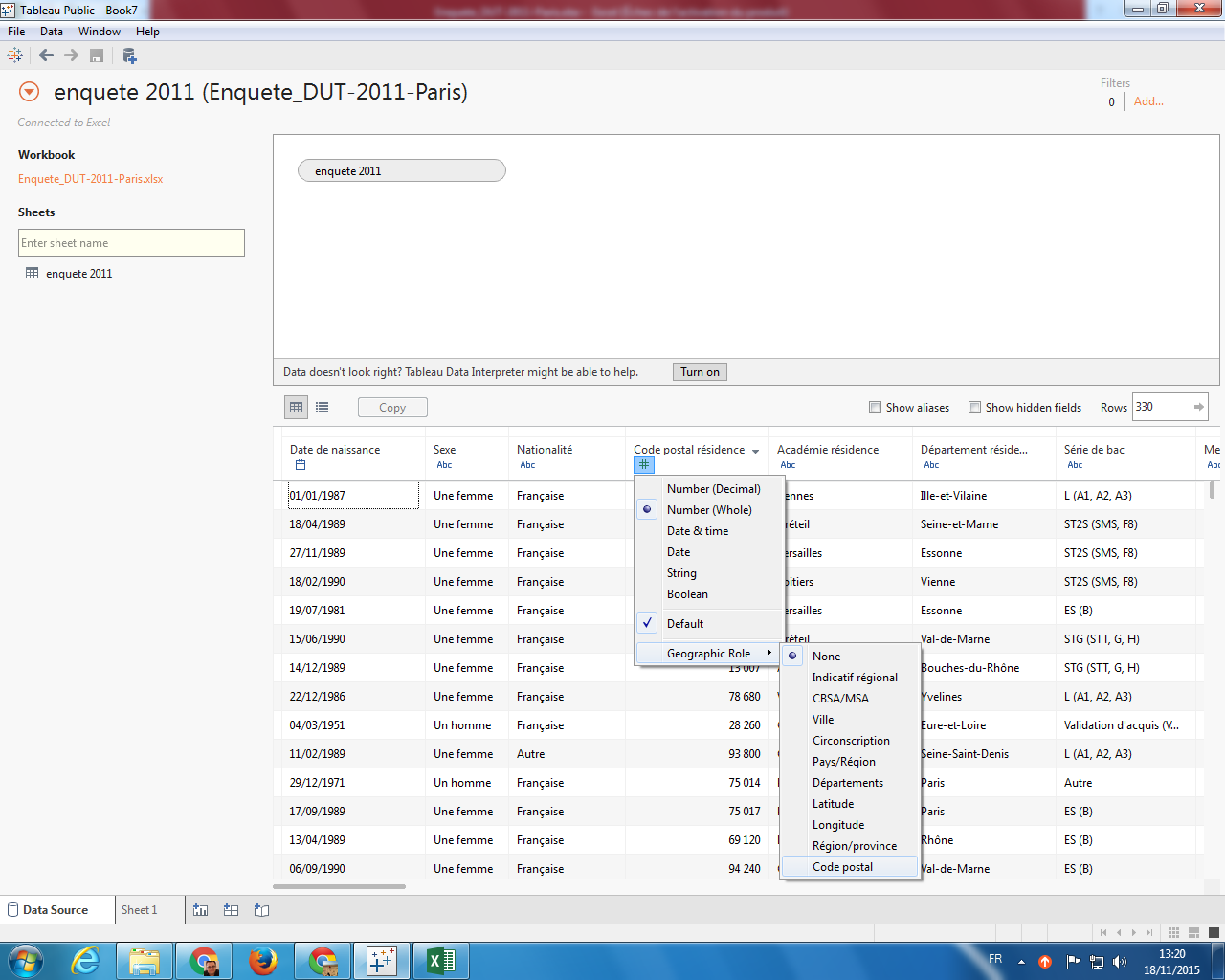The image size is (1225, 980).
Task: Click the new worksheet icon
Action: pyautogui.click(x=200, y=910)
